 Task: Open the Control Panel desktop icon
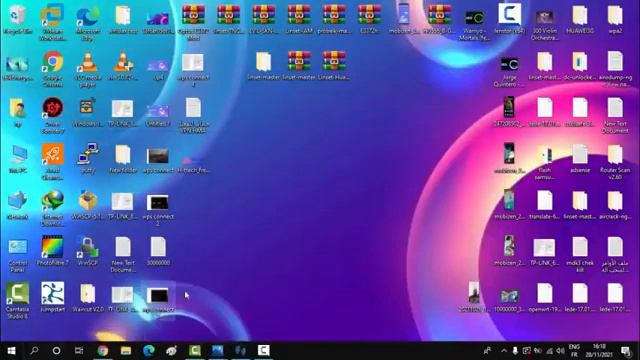[18, 255]
